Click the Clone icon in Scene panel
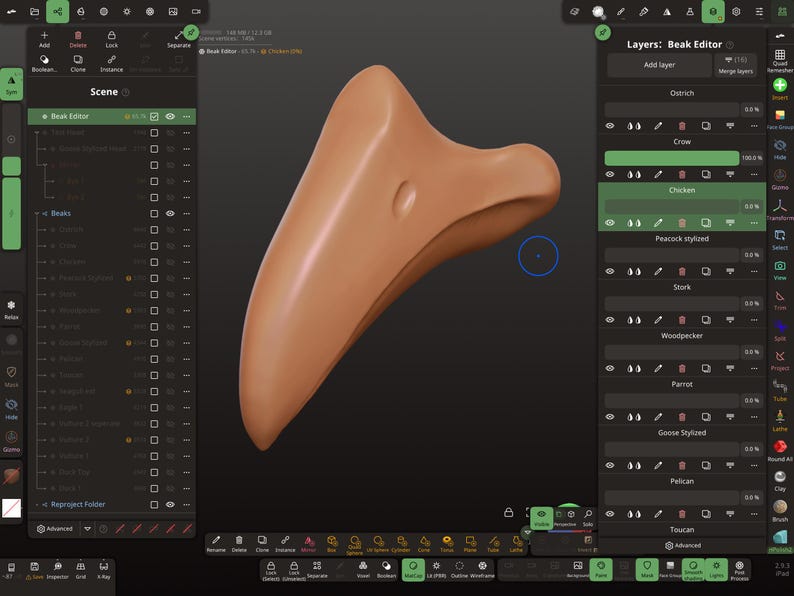Screen dimensions: 794x596 click(x=78, y=63)
